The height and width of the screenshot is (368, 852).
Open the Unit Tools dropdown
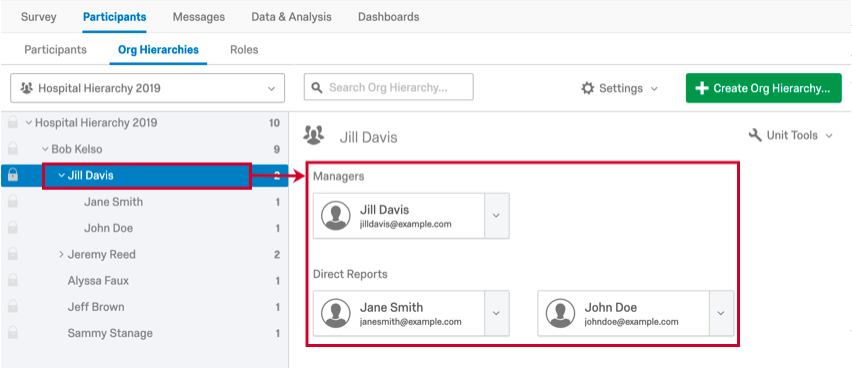pos(791,135)
